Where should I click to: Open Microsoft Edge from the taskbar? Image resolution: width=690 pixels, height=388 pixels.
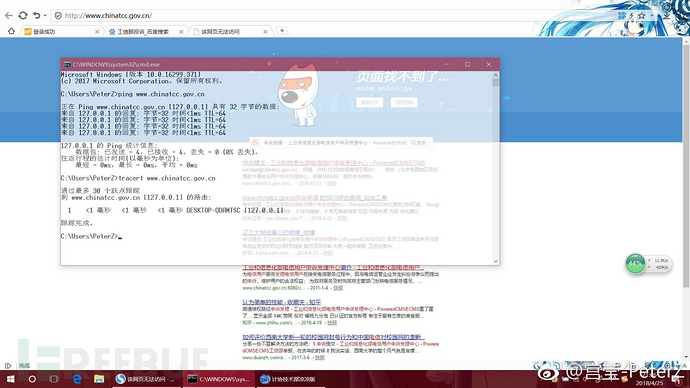pyautogui.click(x=77, y=379)
